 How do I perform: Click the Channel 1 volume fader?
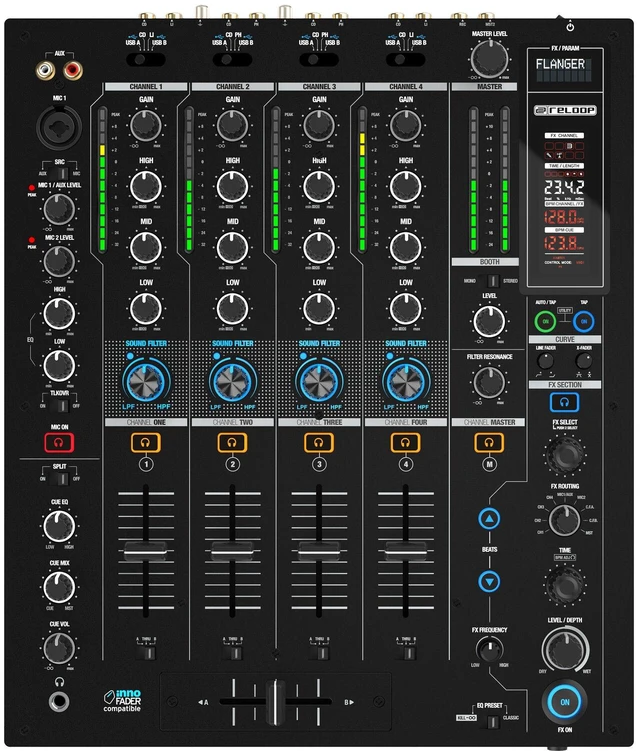146,551
